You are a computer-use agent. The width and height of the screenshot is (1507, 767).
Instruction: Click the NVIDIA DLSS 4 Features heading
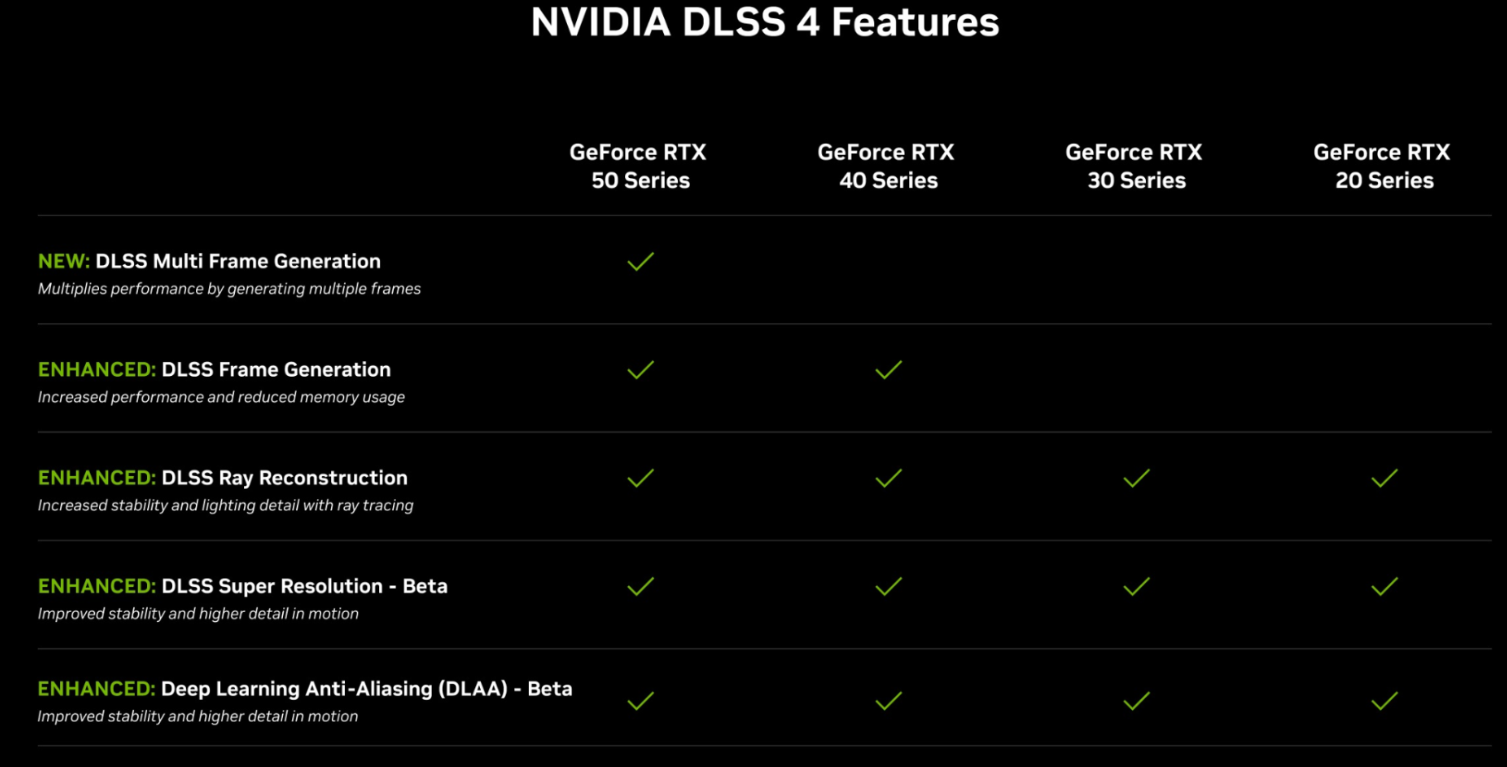pyautogui.click(x=765, y=22)
